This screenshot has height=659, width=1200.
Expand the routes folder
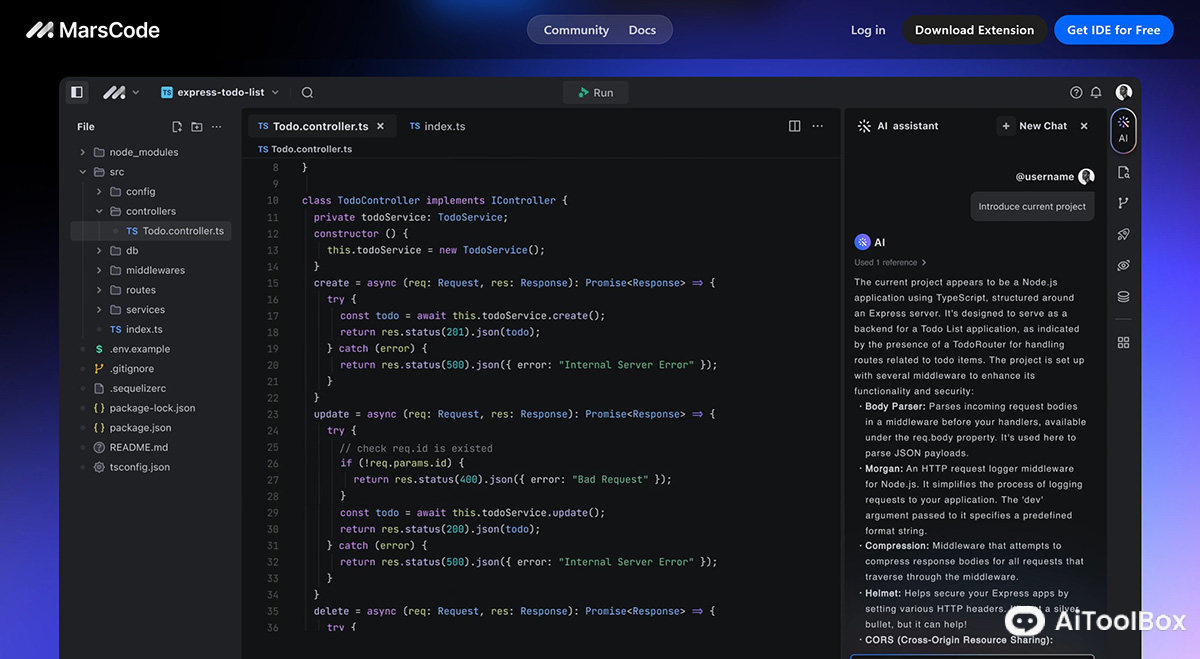(x=99, y=290)
